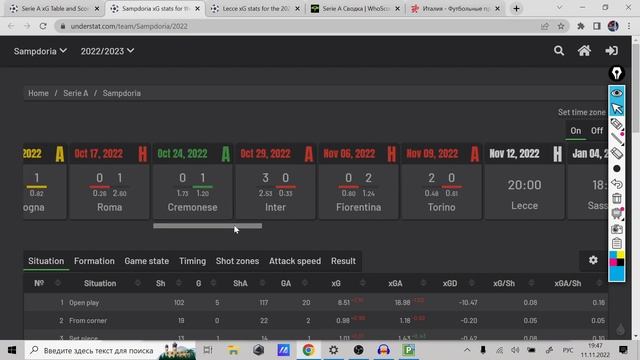
Task: Click the share page icon in address bar
Action: pos(544,26)
